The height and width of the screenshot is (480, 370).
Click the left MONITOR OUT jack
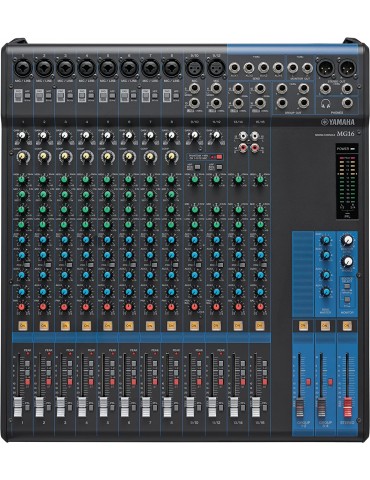point(293,68)
